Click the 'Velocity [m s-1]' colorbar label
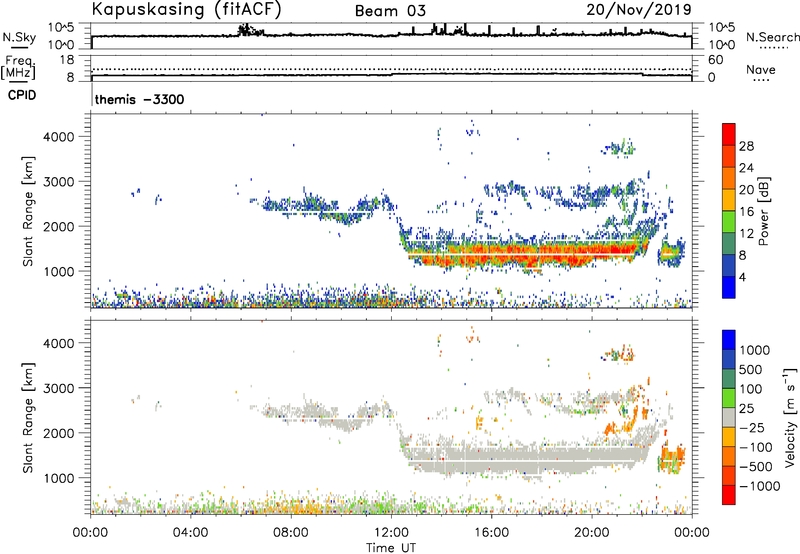The width and height of the screenshot is (800, 554). click(x=790, y=417)
